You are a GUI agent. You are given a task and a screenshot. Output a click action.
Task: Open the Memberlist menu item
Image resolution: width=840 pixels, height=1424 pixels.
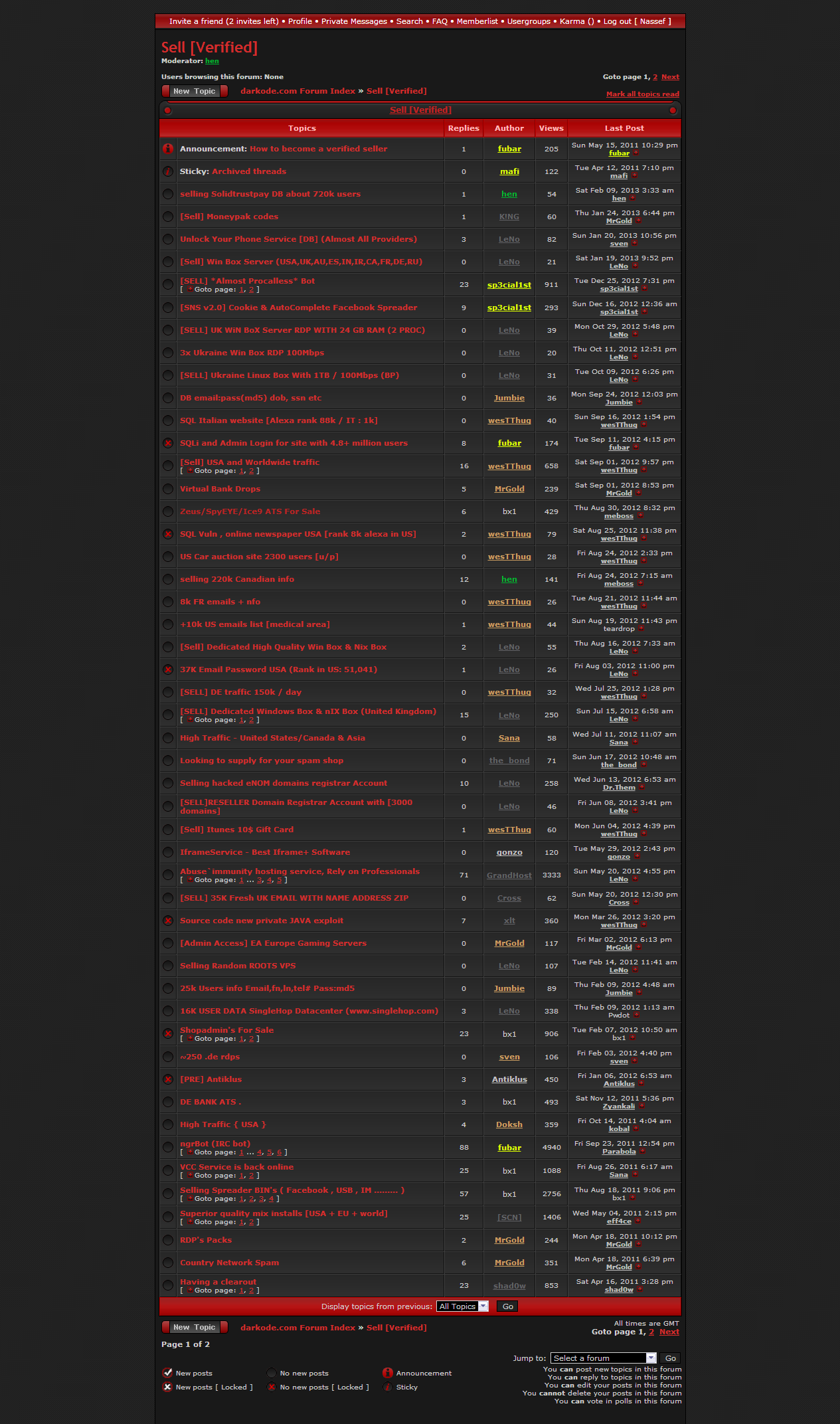point(477,21)
